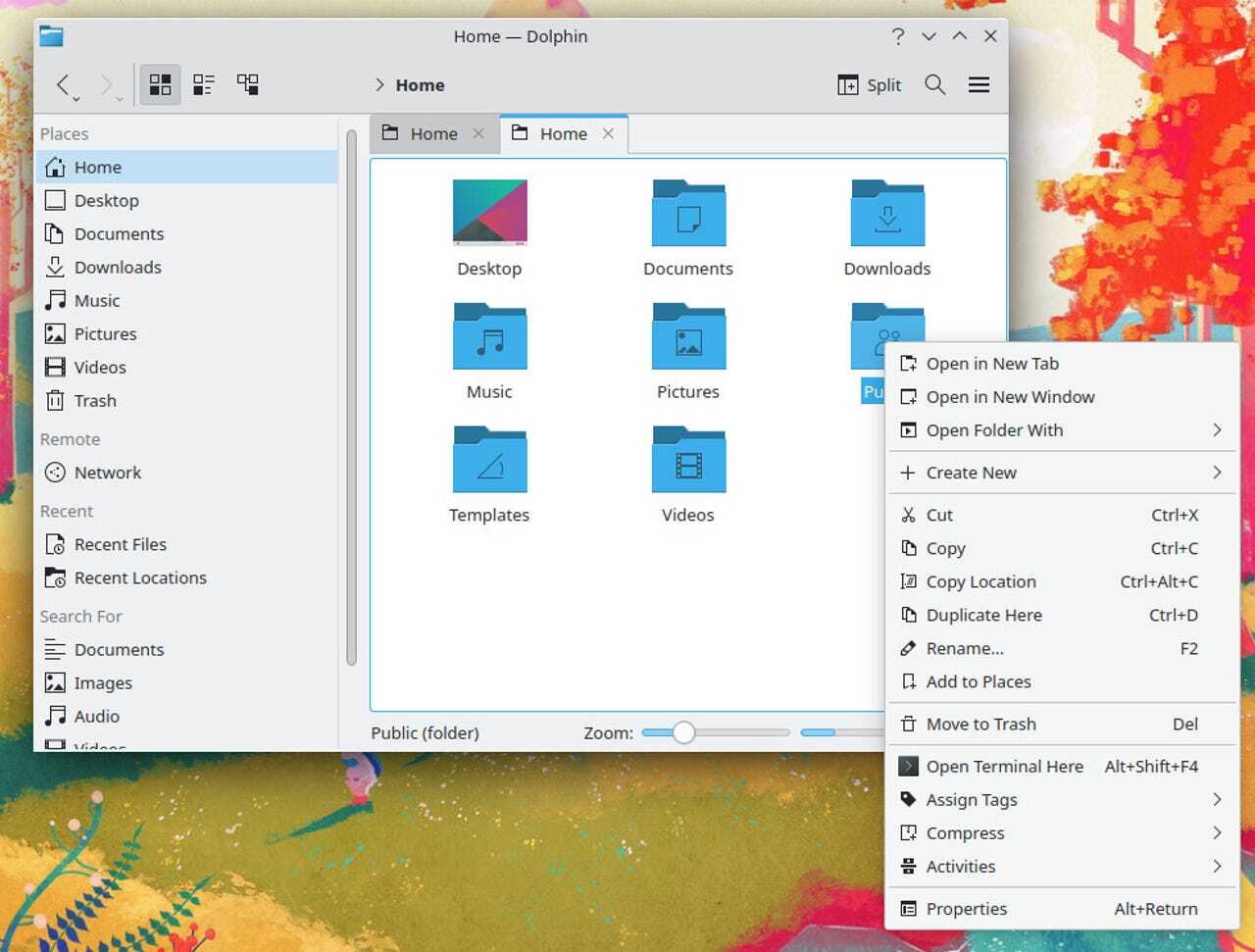Switch to Icons view mode
Screen dimensions: 1255x952
click(160, 85)
